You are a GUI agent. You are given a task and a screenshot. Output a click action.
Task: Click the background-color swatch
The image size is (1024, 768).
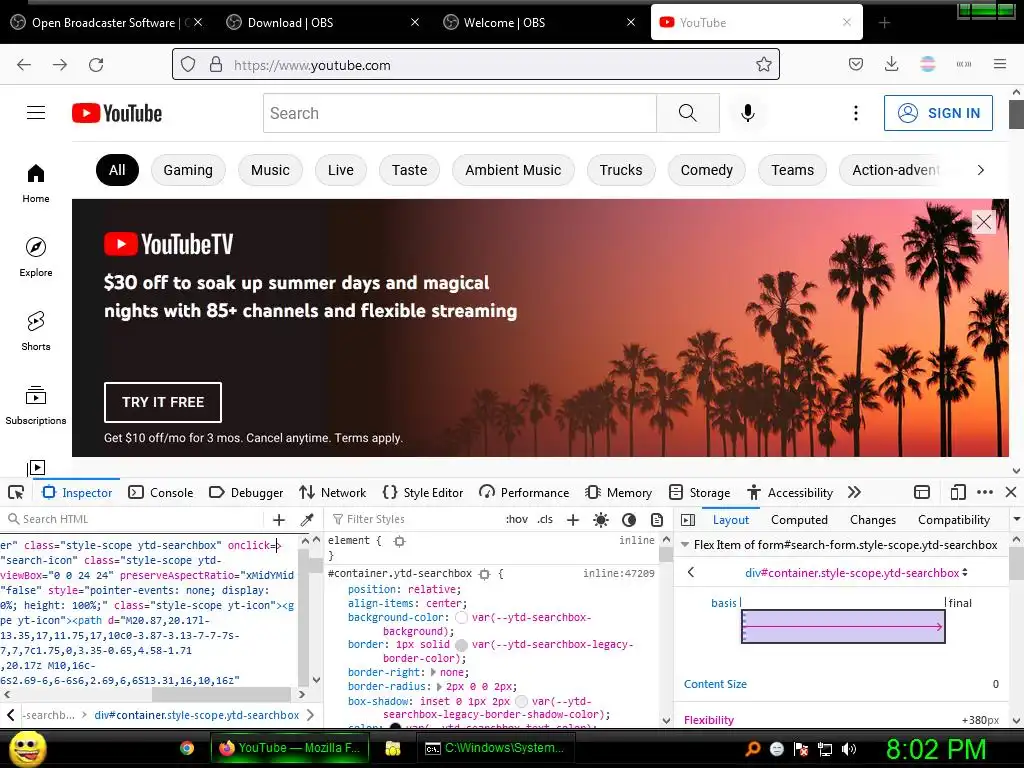point(462,617)
